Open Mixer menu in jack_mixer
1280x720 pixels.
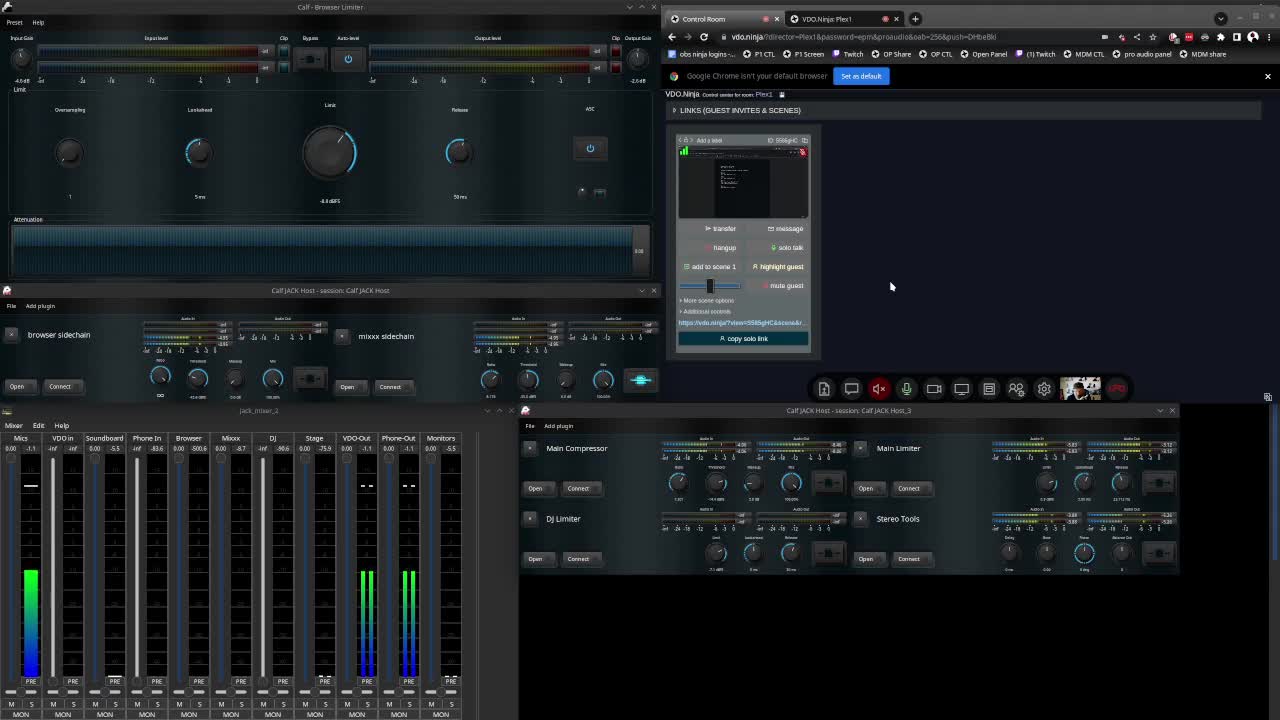[x=13, y=426]
